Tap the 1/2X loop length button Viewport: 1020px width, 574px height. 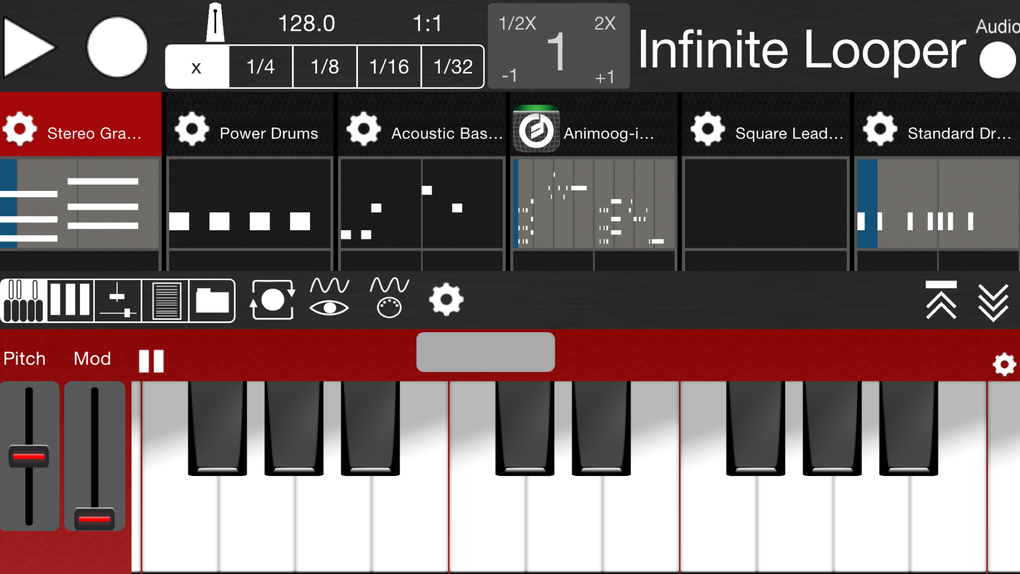517,24
